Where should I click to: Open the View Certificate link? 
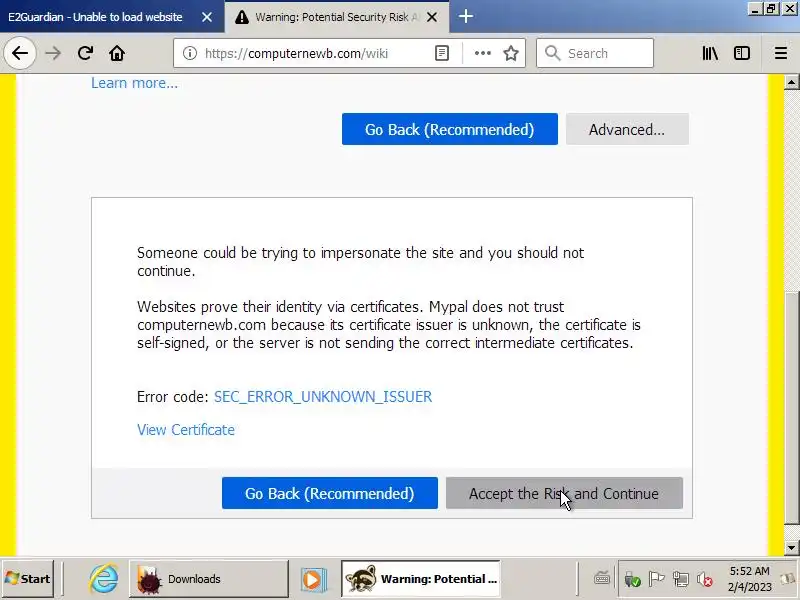[x=186, y=430]
